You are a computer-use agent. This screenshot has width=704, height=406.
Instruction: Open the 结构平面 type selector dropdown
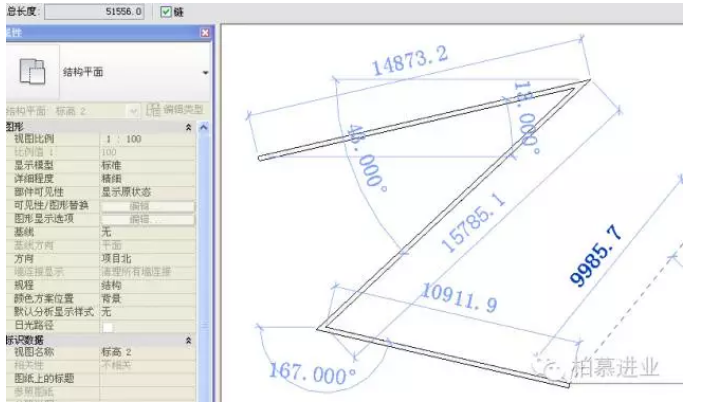(205, 73)
